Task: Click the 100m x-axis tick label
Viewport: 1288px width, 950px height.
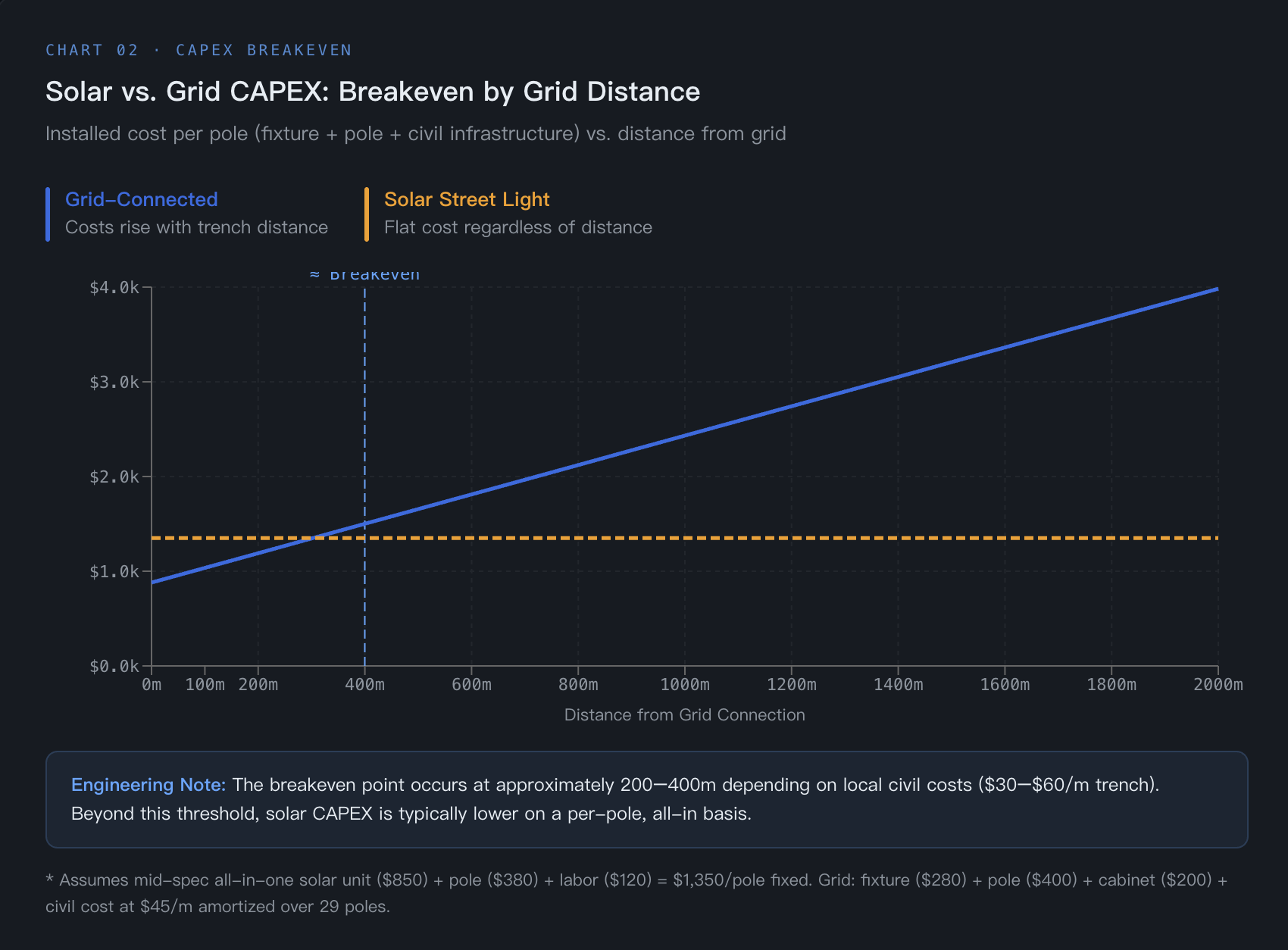Action: [205, 685]
